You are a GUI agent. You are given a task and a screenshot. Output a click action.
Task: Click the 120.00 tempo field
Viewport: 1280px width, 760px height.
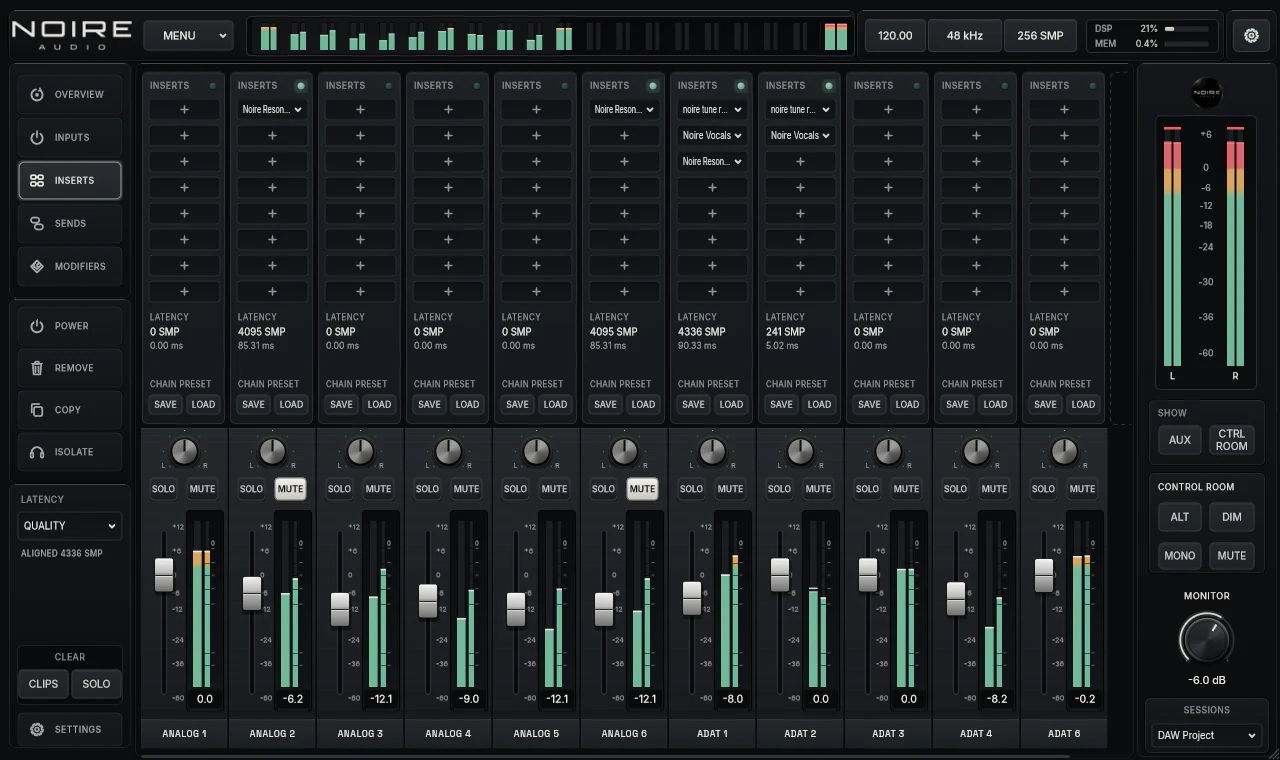pos(895,35)
